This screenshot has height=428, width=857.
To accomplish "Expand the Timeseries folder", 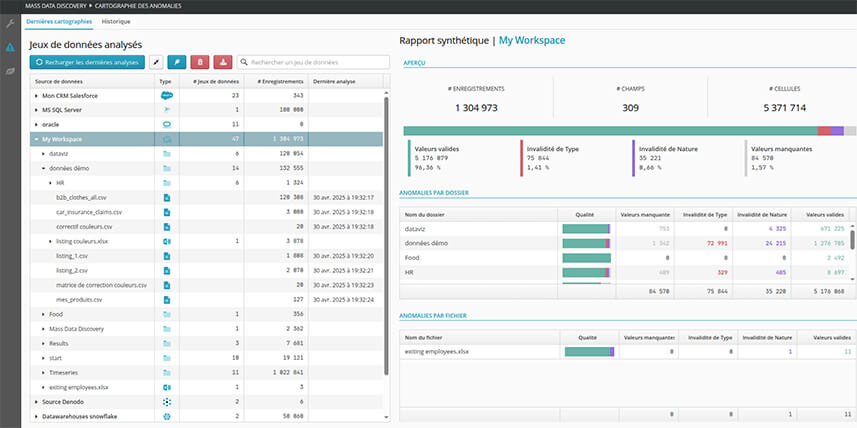I will 44,372.
